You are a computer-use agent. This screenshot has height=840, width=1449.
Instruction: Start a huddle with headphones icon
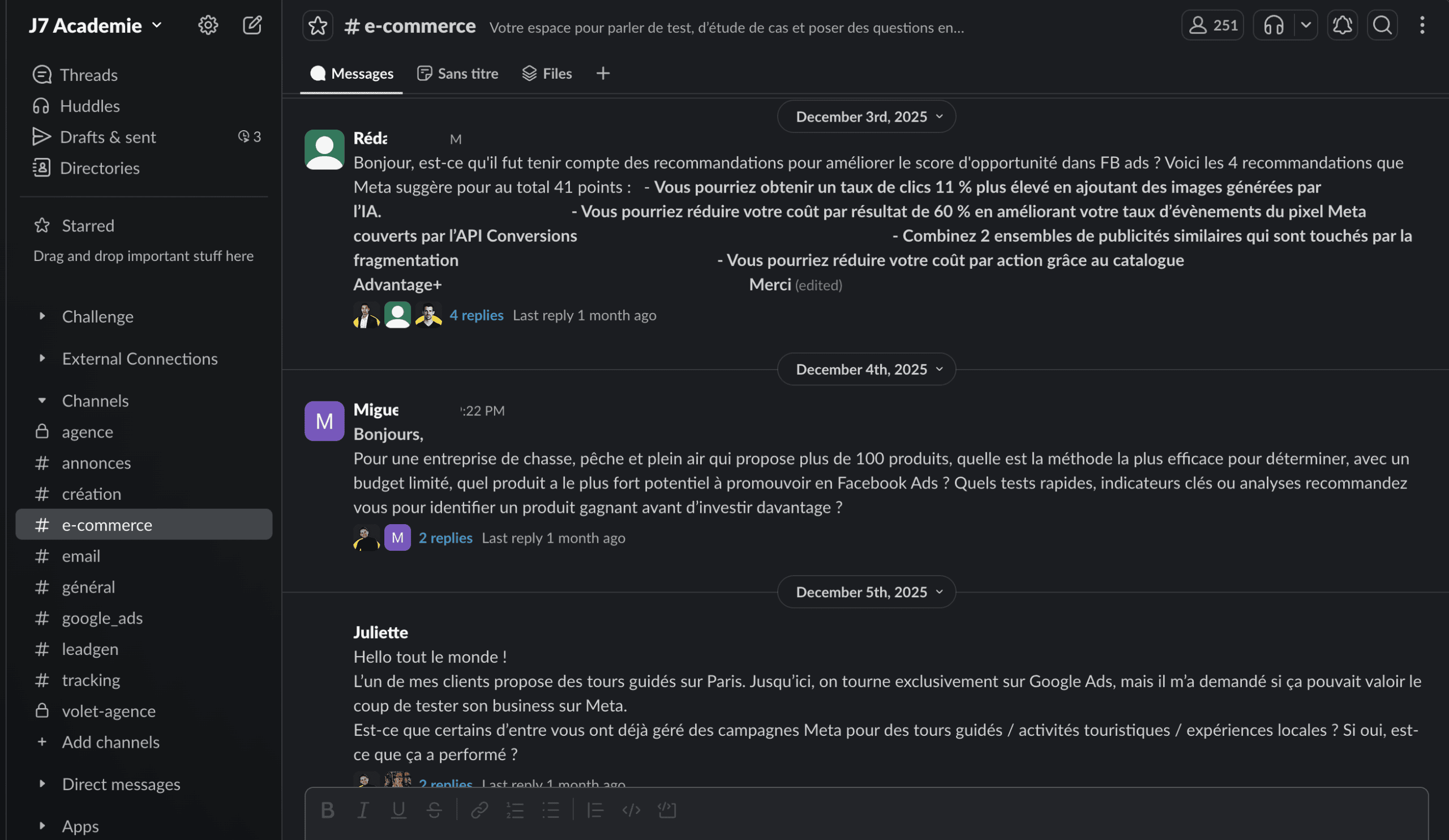tap(1274, 25)
